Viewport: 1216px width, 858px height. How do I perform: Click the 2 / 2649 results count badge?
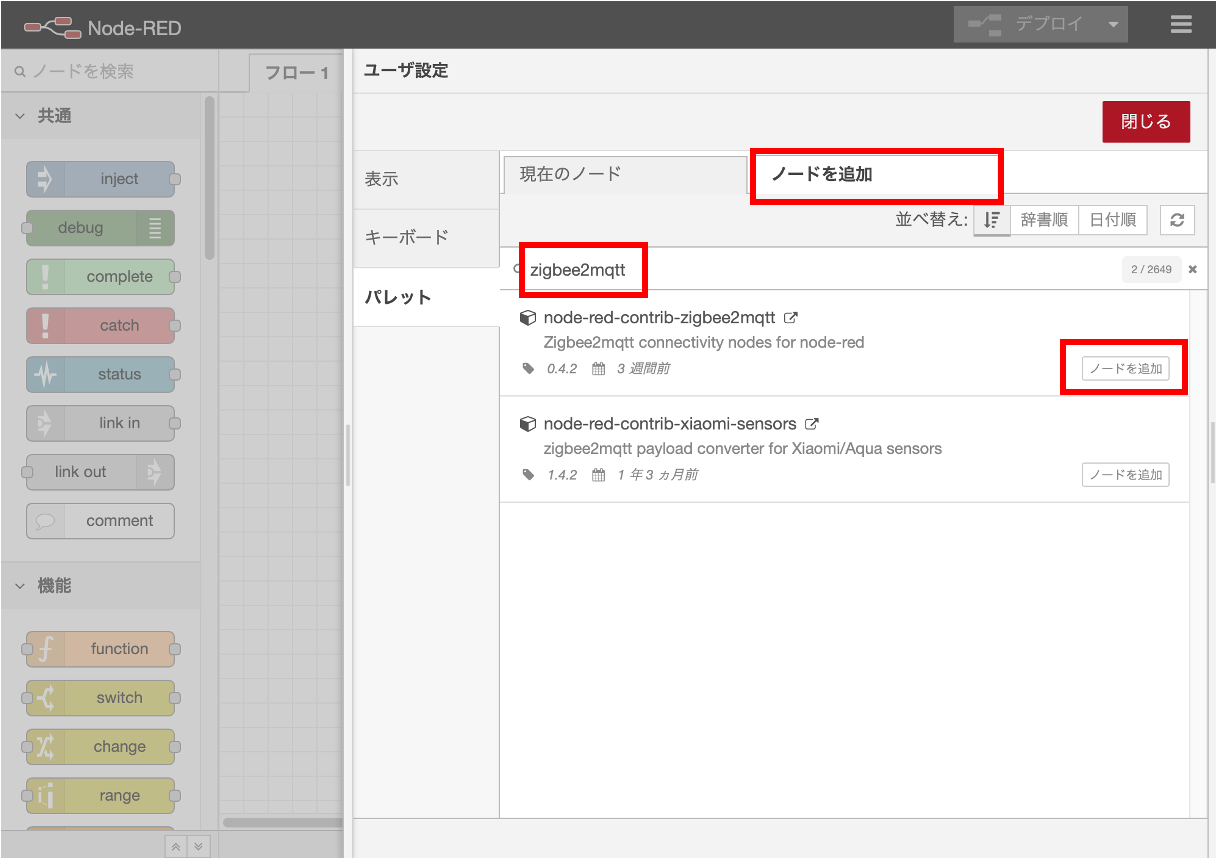coord(1152,269)
